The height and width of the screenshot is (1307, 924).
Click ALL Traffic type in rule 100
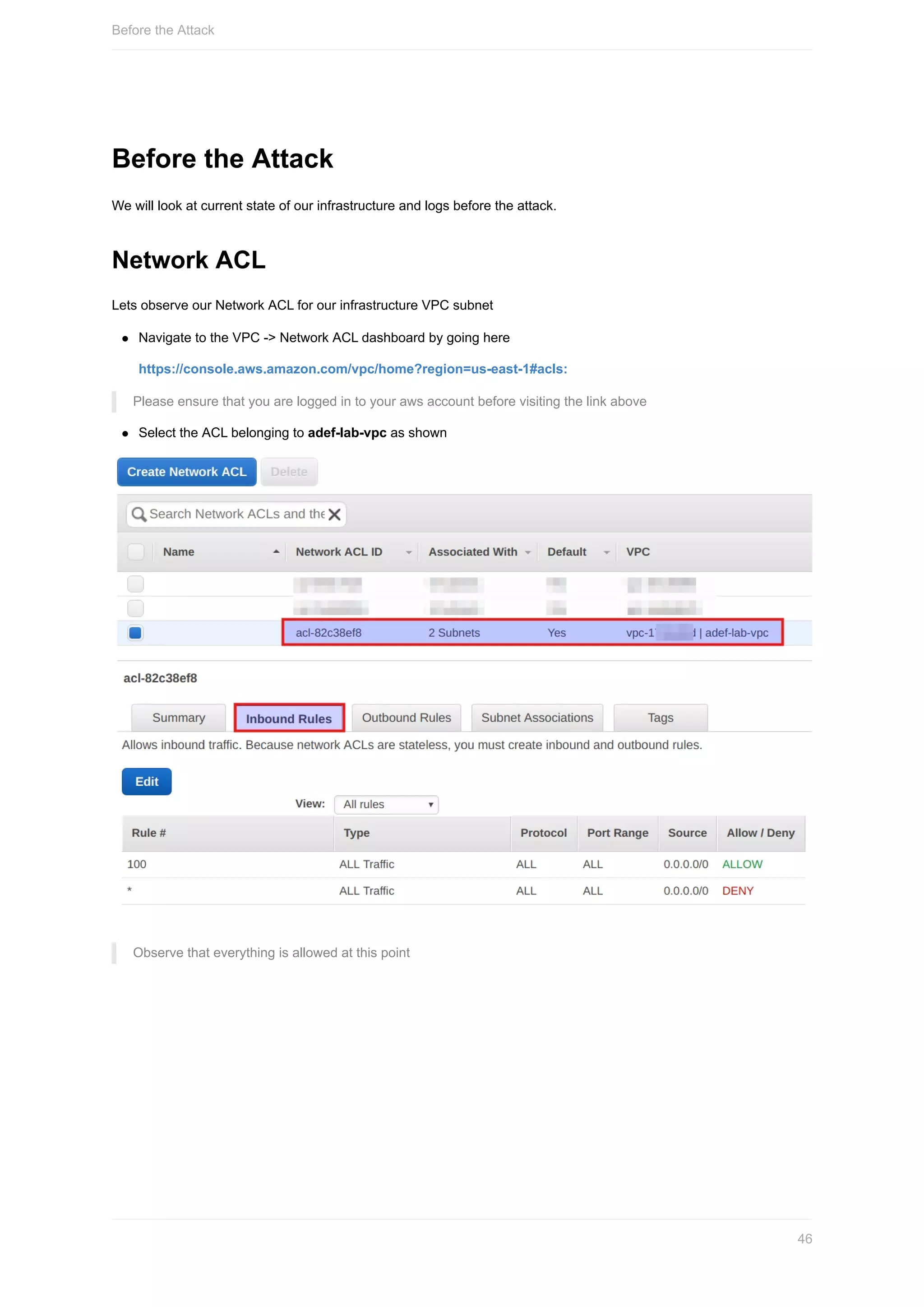pyautogui.click(x=366, y=864)
